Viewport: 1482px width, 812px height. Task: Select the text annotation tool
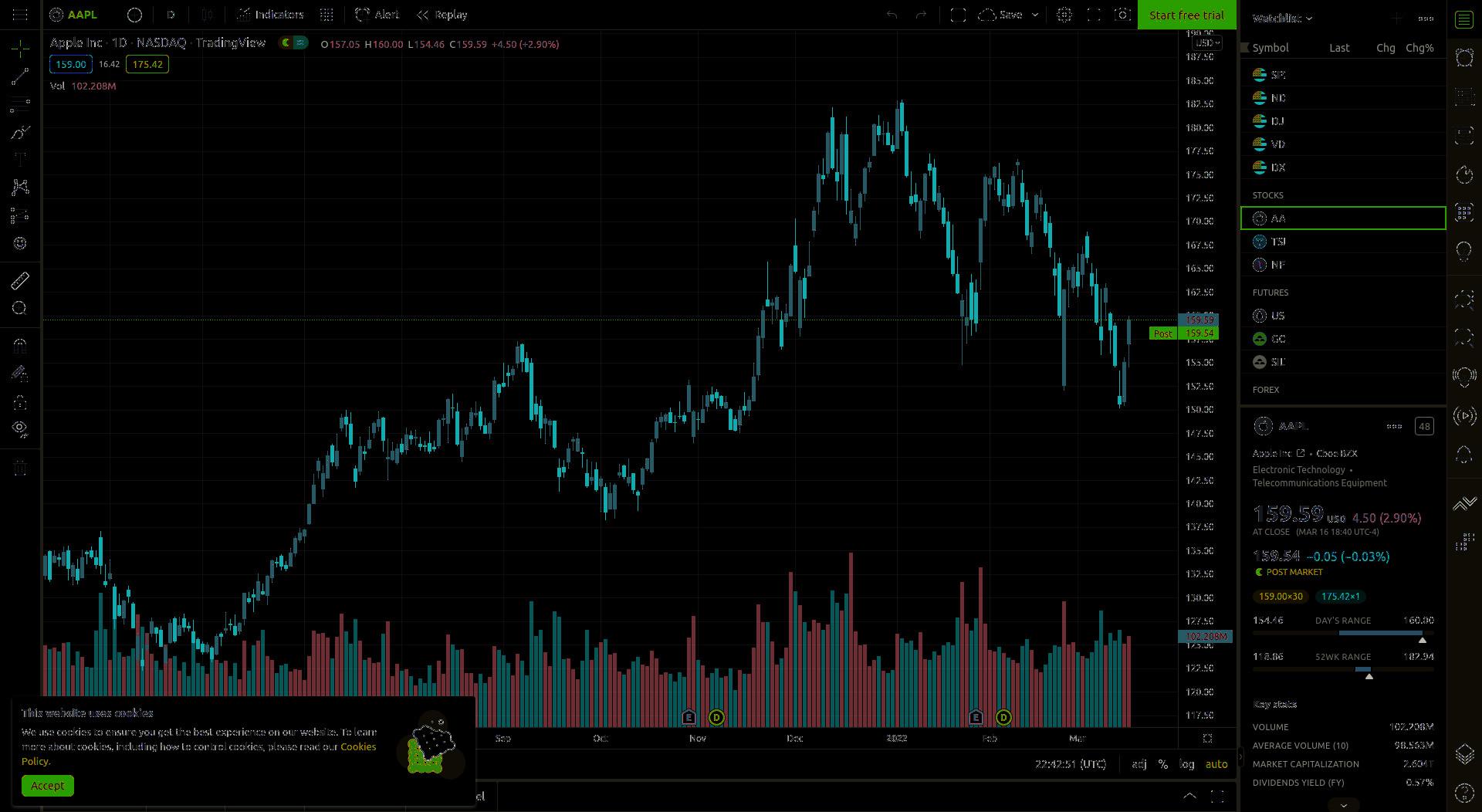click(x=20, y=160)
